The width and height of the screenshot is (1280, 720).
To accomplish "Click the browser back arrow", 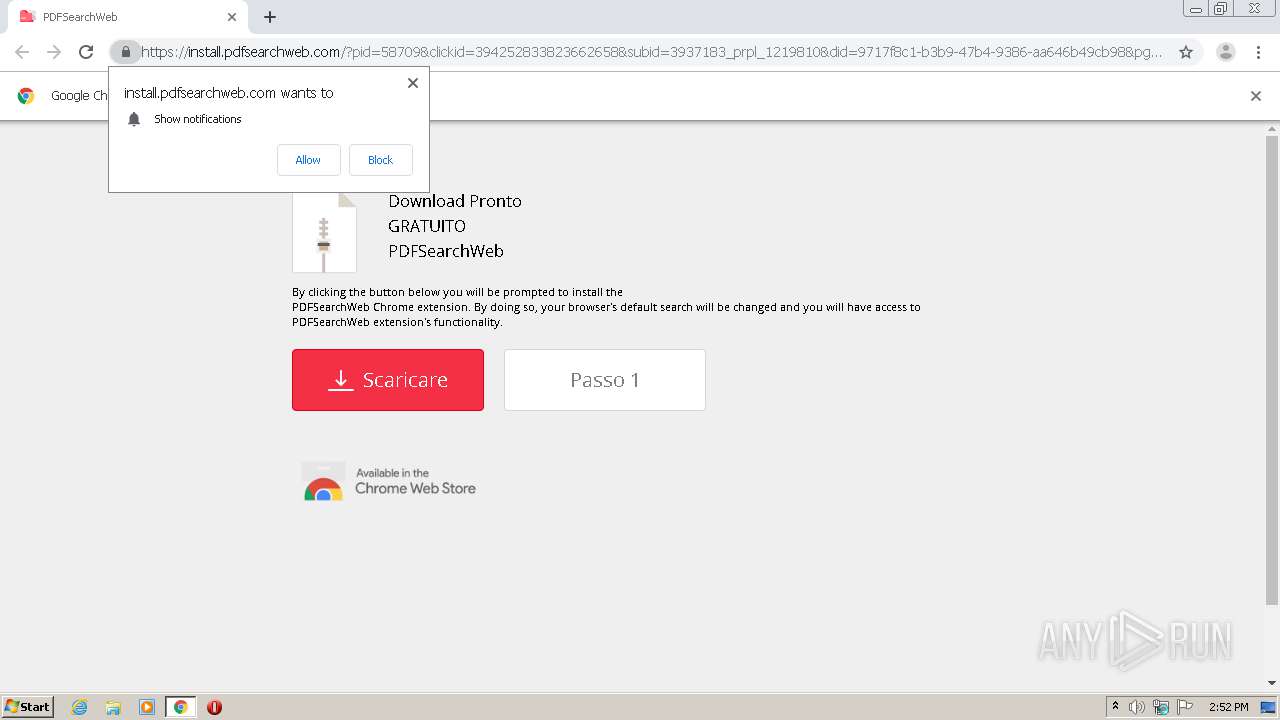I will pyautogui.click(x=22, y=52).
